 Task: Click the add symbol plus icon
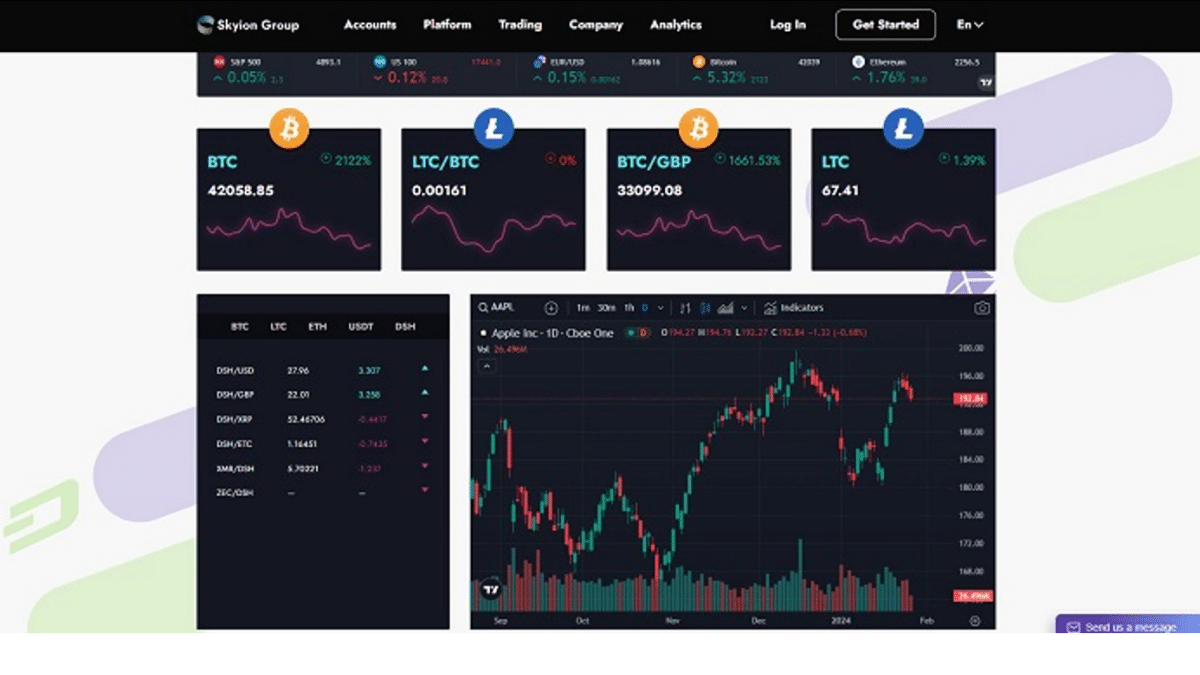[x=551, y=308]
